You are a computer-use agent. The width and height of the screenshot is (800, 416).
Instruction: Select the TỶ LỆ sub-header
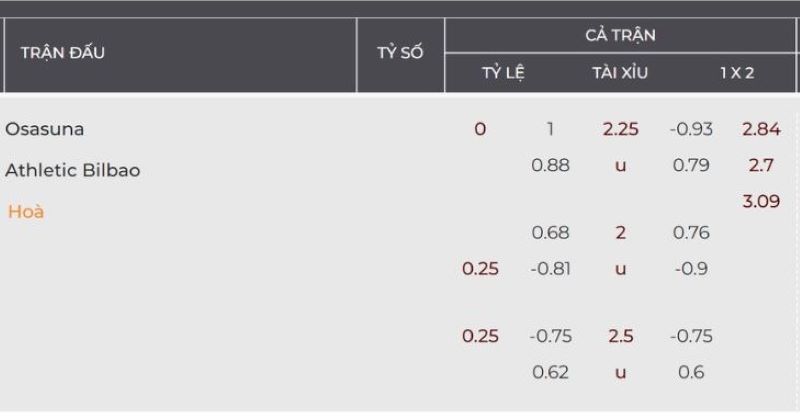click(x=503, y=73)
